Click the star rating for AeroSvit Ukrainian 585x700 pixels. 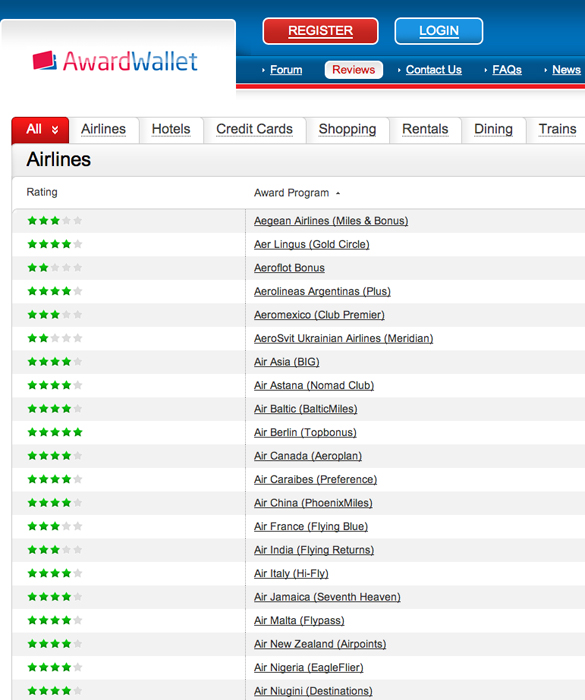click(x=55, y=338)
